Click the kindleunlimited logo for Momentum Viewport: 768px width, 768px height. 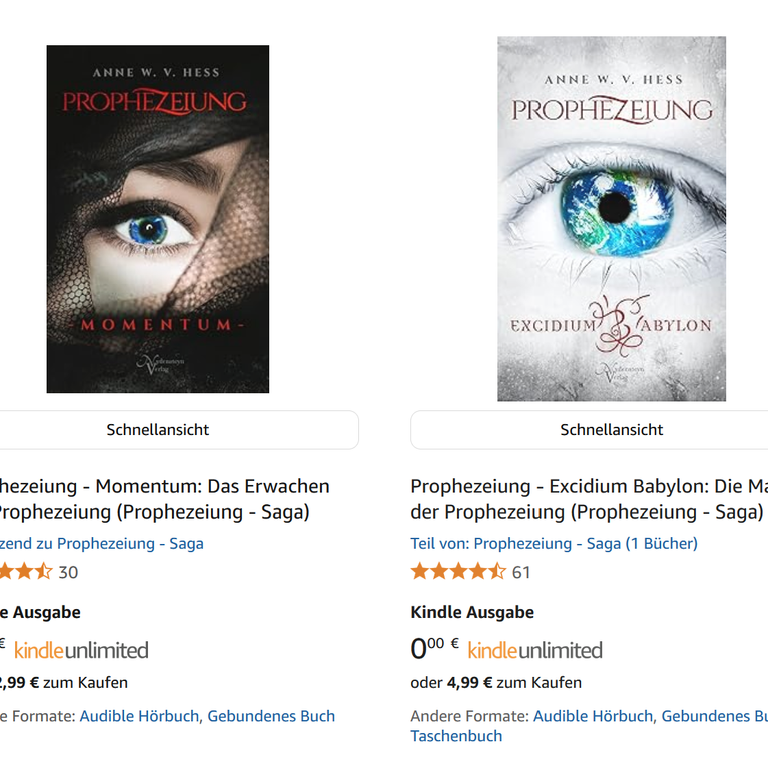81,650
